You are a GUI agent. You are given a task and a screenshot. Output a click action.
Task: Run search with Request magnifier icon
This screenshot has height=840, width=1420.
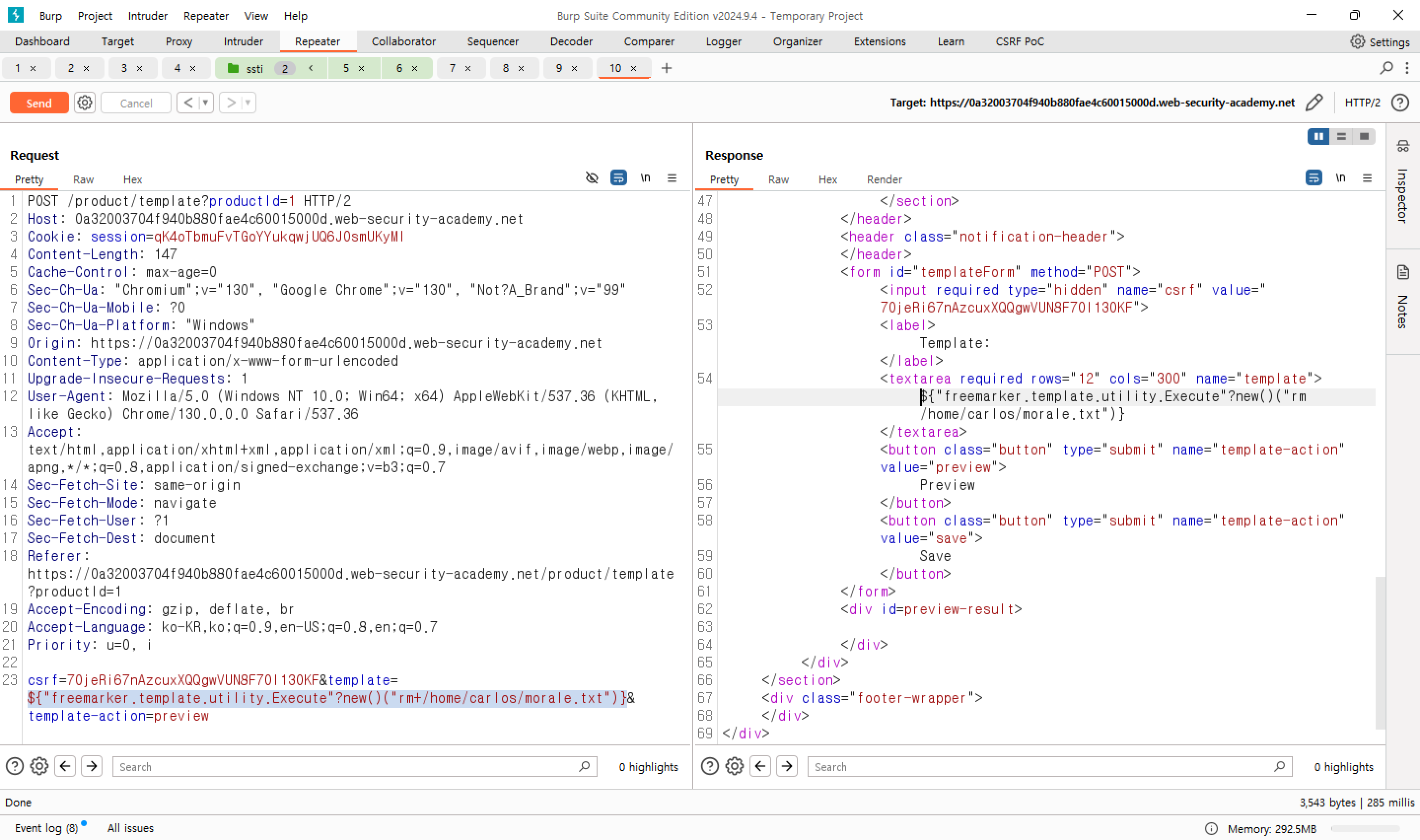coord(585,766)
